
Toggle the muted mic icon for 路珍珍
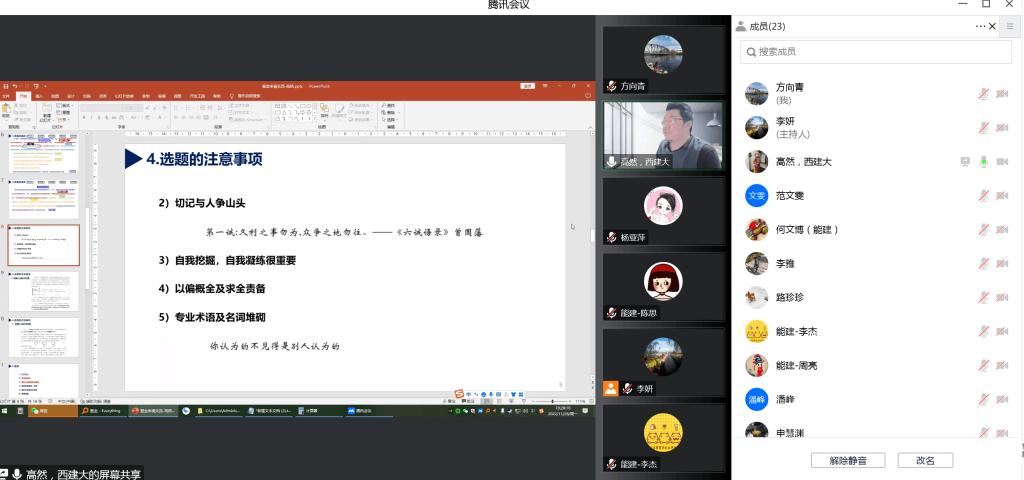pos(984,297)
